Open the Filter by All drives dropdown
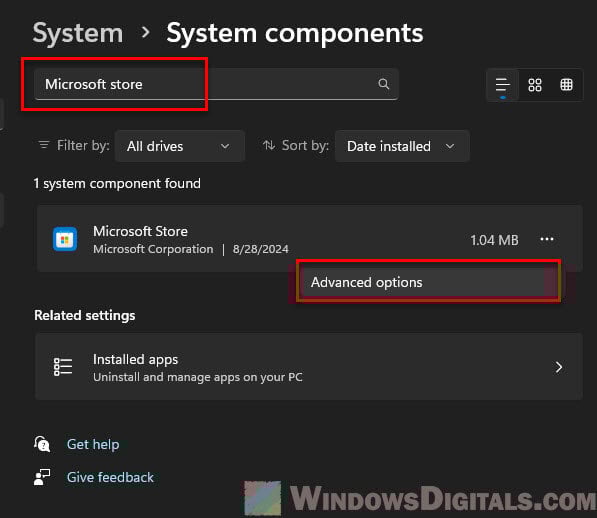 pyautogui.click(x=180, y=146)
